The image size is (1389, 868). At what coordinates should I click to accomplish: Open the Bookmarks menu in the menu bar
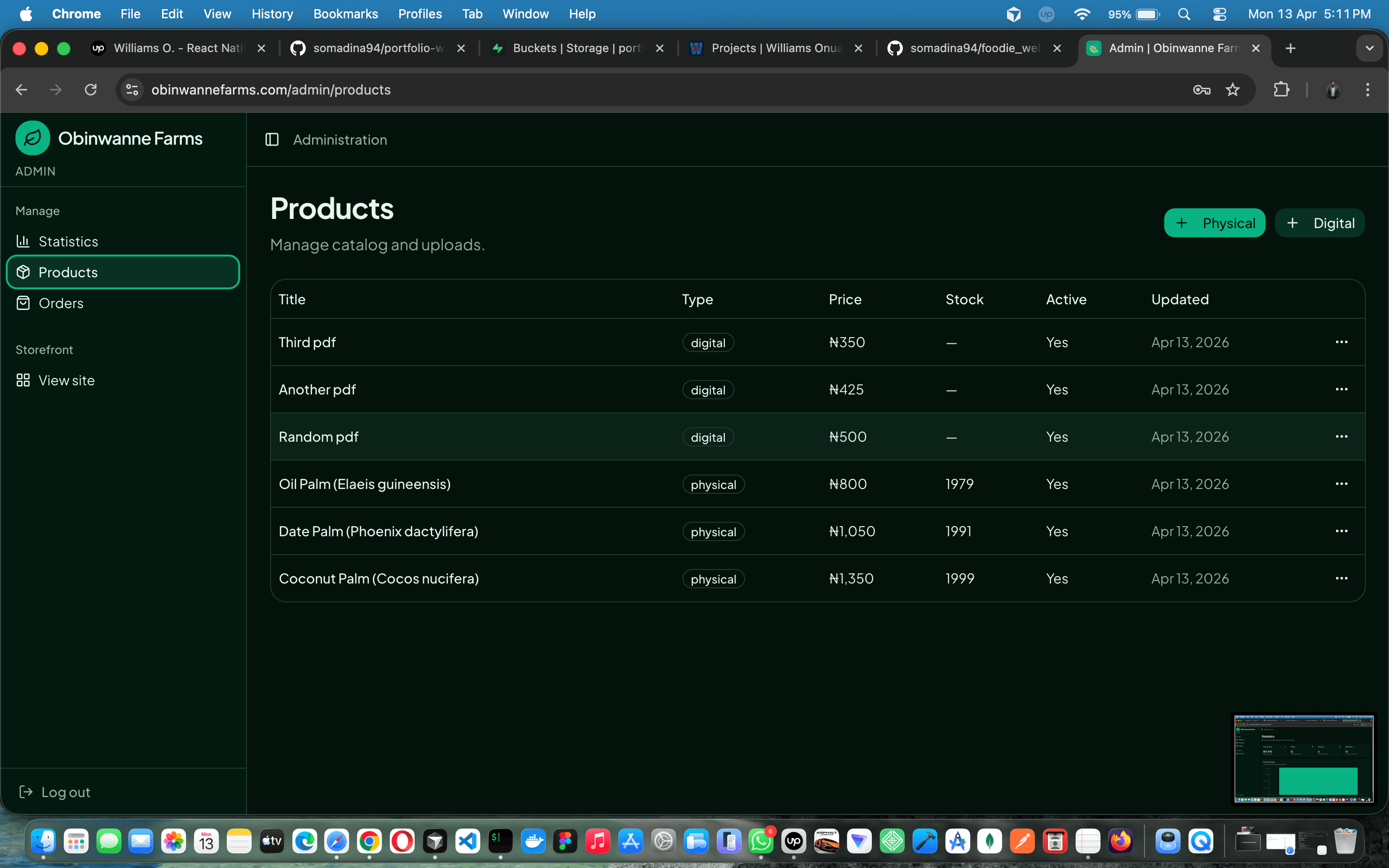pyautogui.click(x=345, y=14)
